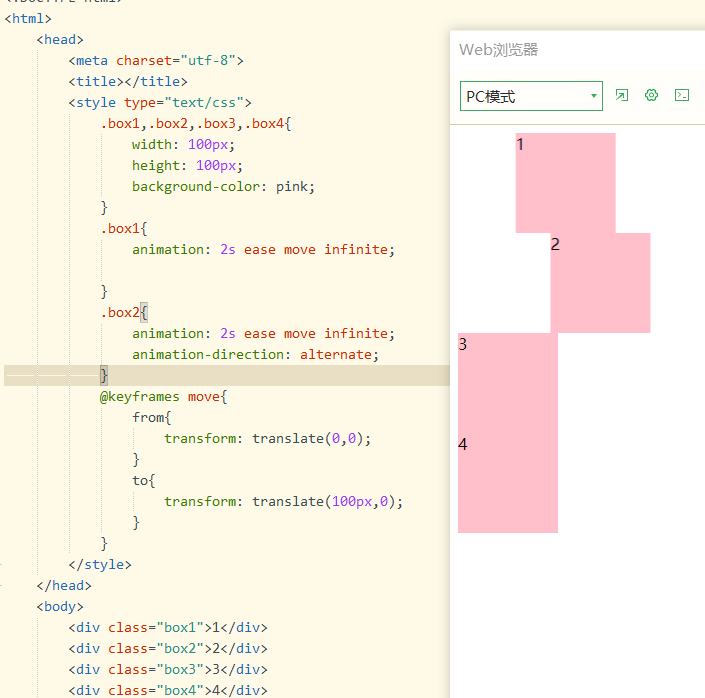The width and height of the screenshot is (705, 698).
Task: Click the 'background-color: pink;' declaration
Action: 223,187
